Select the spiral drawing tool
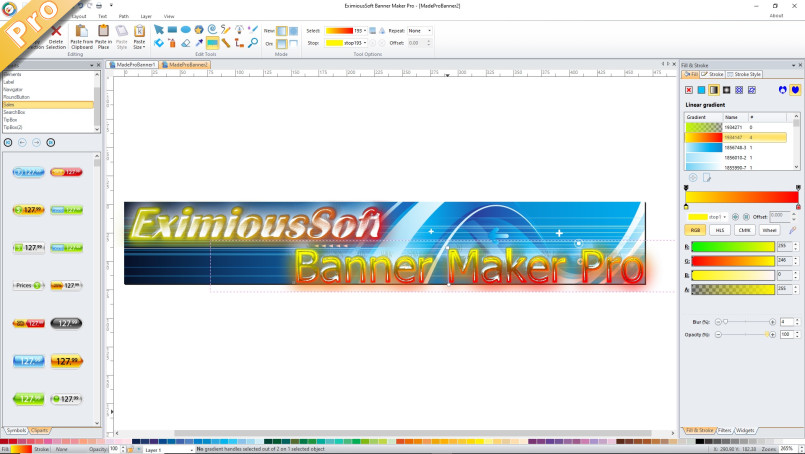805x454 pixels. [x=212, y=30]
